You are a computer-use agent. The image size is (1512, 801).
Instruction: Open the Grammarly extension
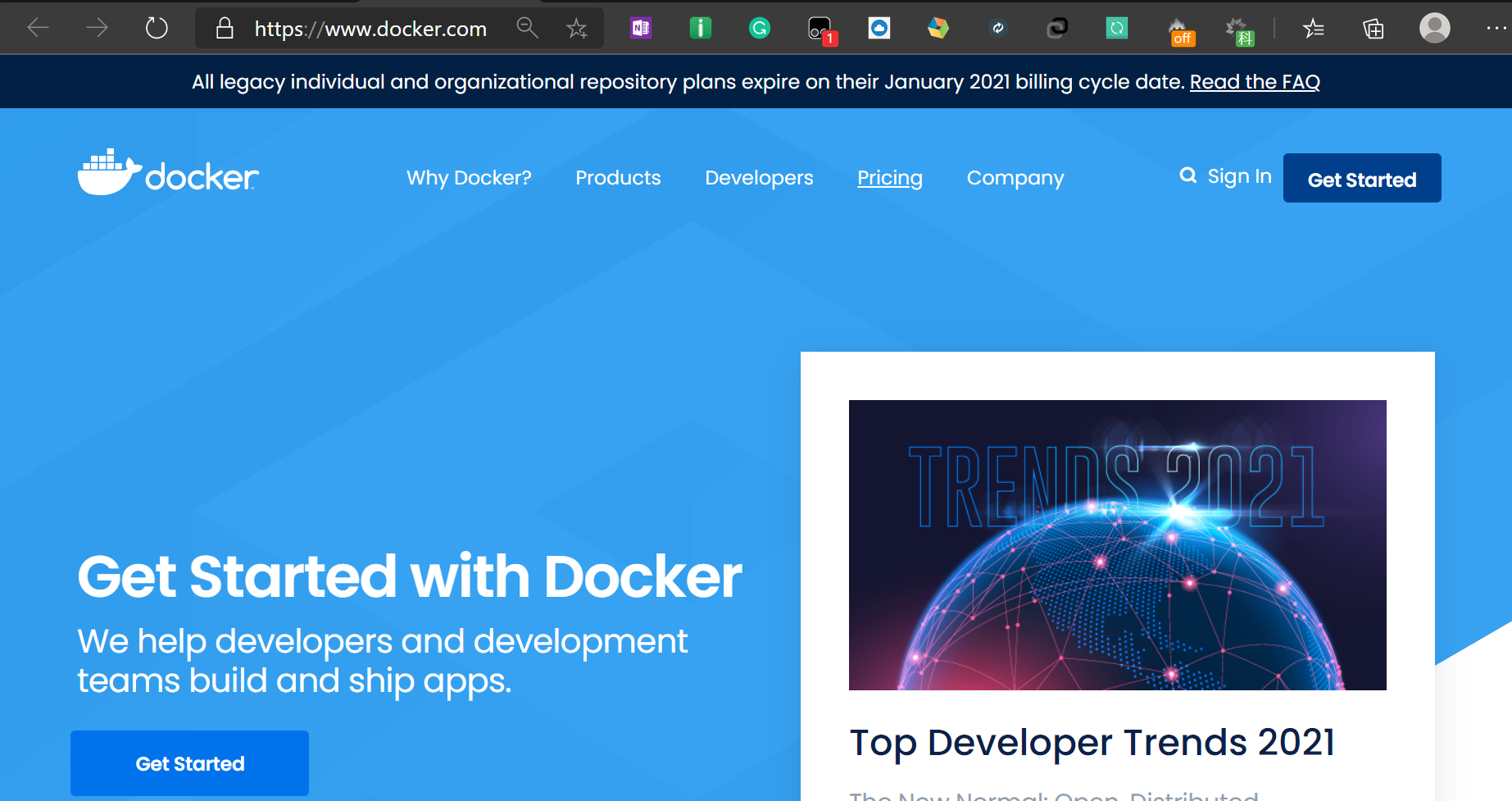click(760, 29)
